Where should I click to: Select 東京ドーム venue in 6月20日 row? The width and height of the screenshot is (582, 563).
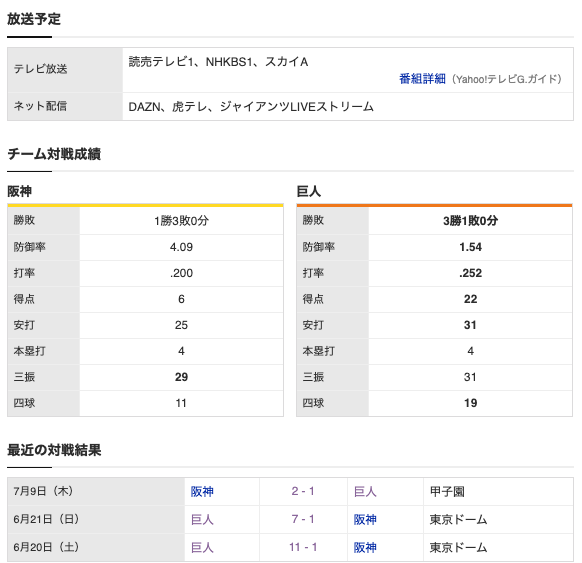pos(458,547)
